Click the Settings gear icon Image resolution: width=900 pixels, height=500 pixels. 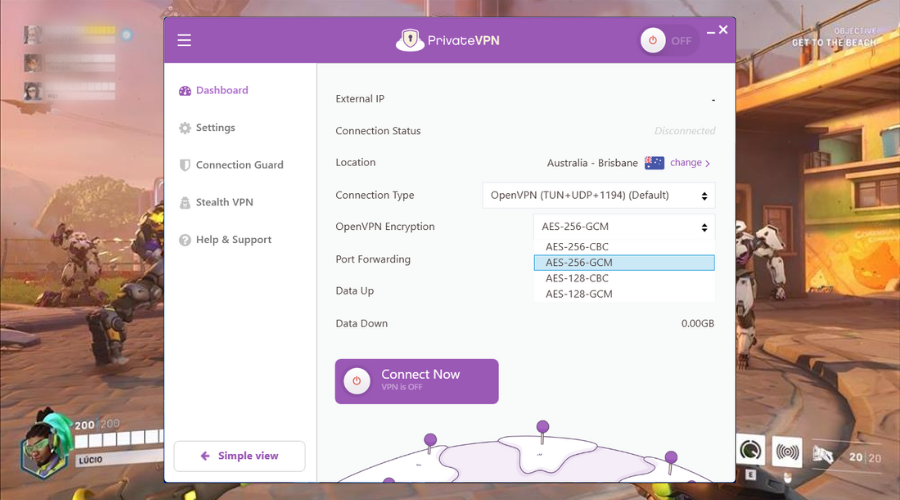[185, 128]
